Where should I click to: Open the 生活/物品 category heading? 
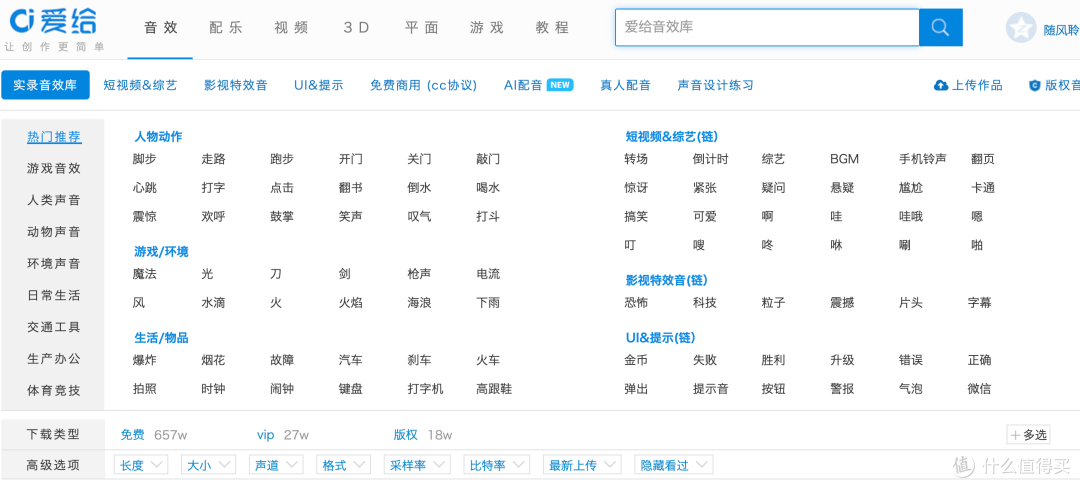click(x=161, y=338)
